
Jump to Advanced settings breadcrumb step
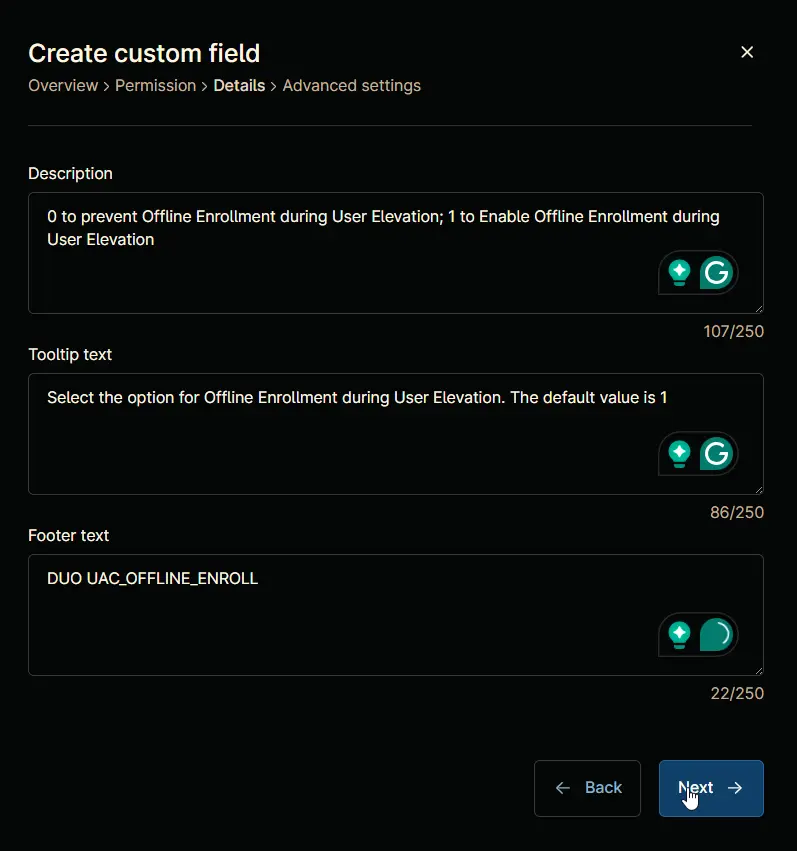pos(352,86)
